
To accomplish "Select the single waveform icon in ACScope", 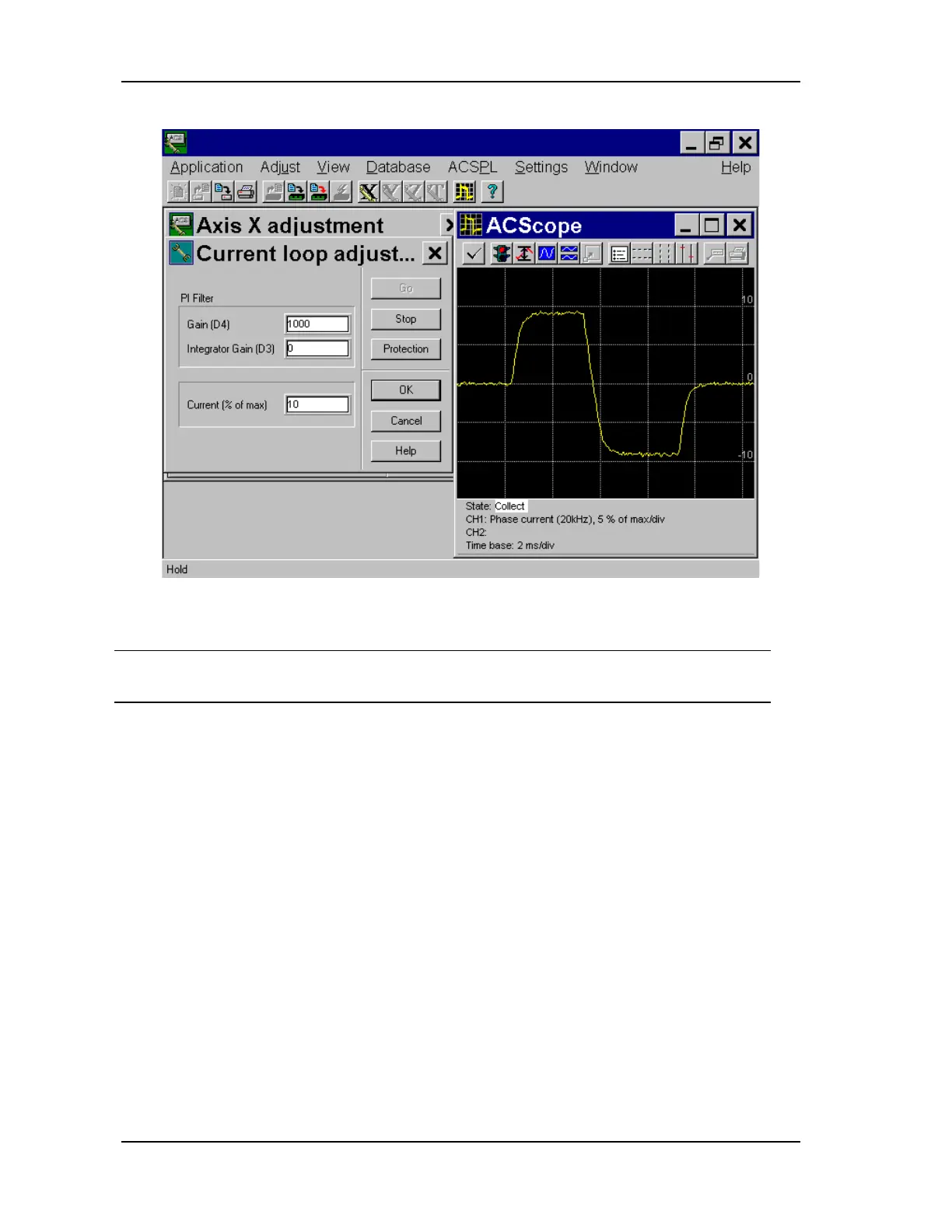I will [547, 254].
